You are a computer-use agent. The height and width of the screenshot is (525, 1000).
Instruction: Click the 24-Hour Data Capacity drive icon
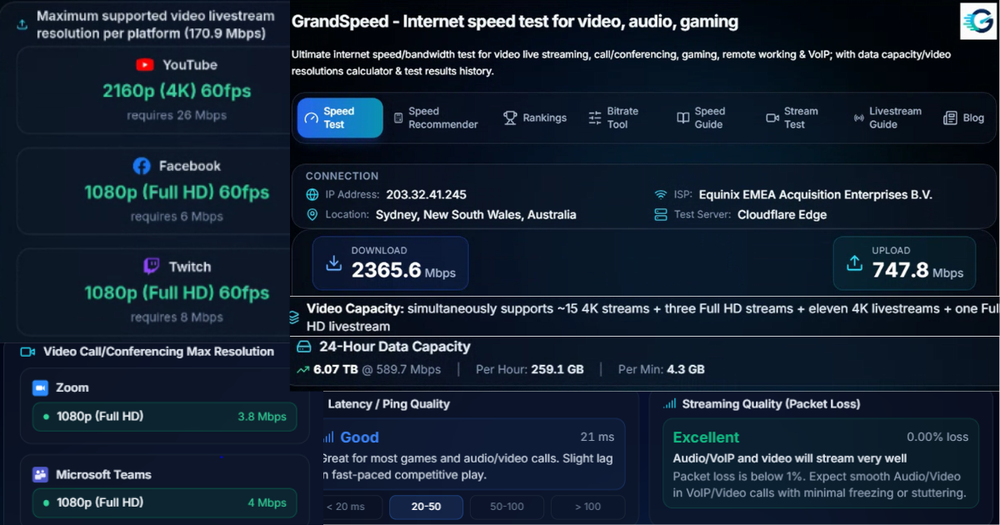tap(304, 346)
